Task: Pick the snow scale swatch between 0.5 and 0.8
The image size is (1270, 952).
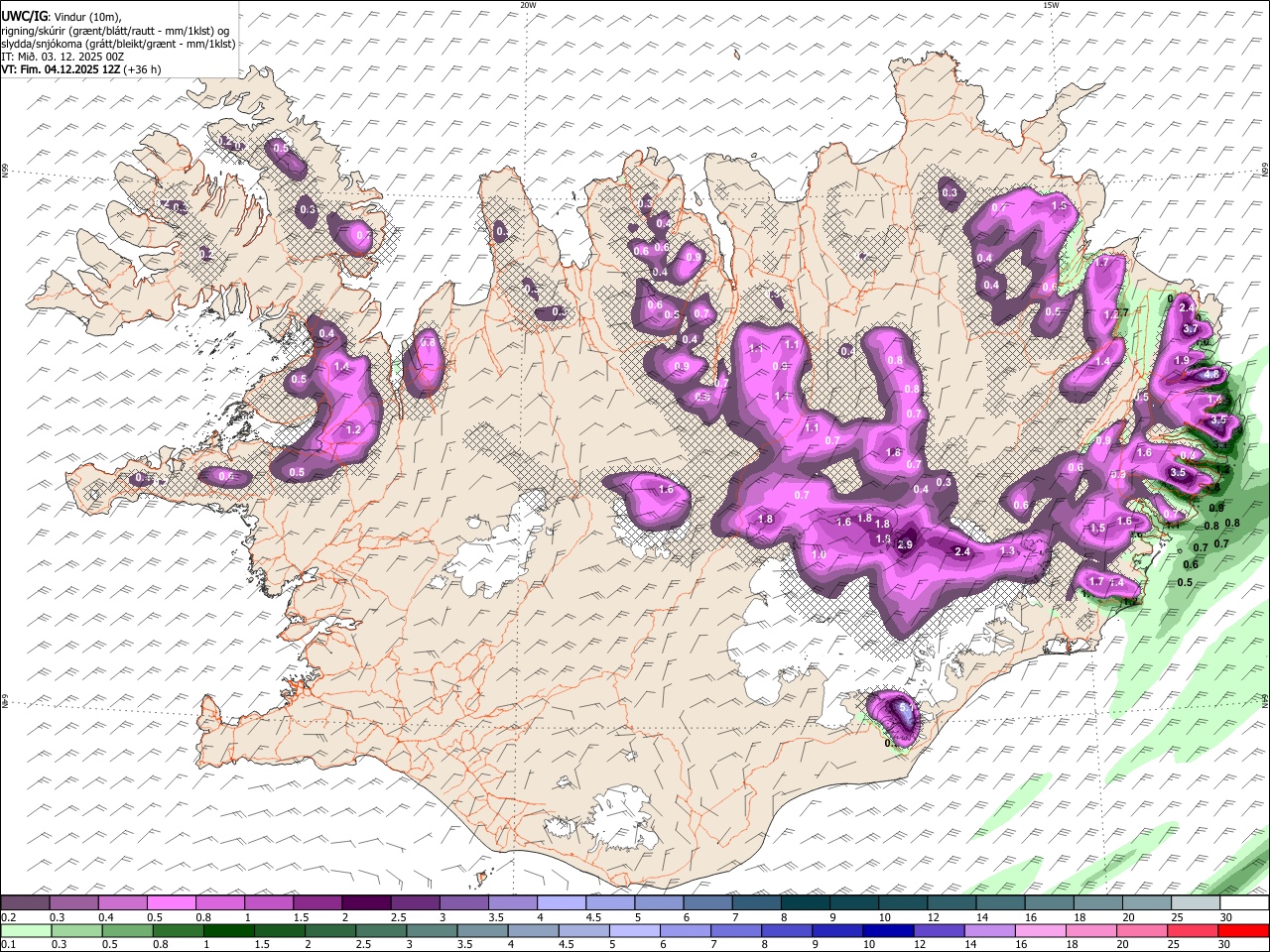Action: [x=172, y=903]
